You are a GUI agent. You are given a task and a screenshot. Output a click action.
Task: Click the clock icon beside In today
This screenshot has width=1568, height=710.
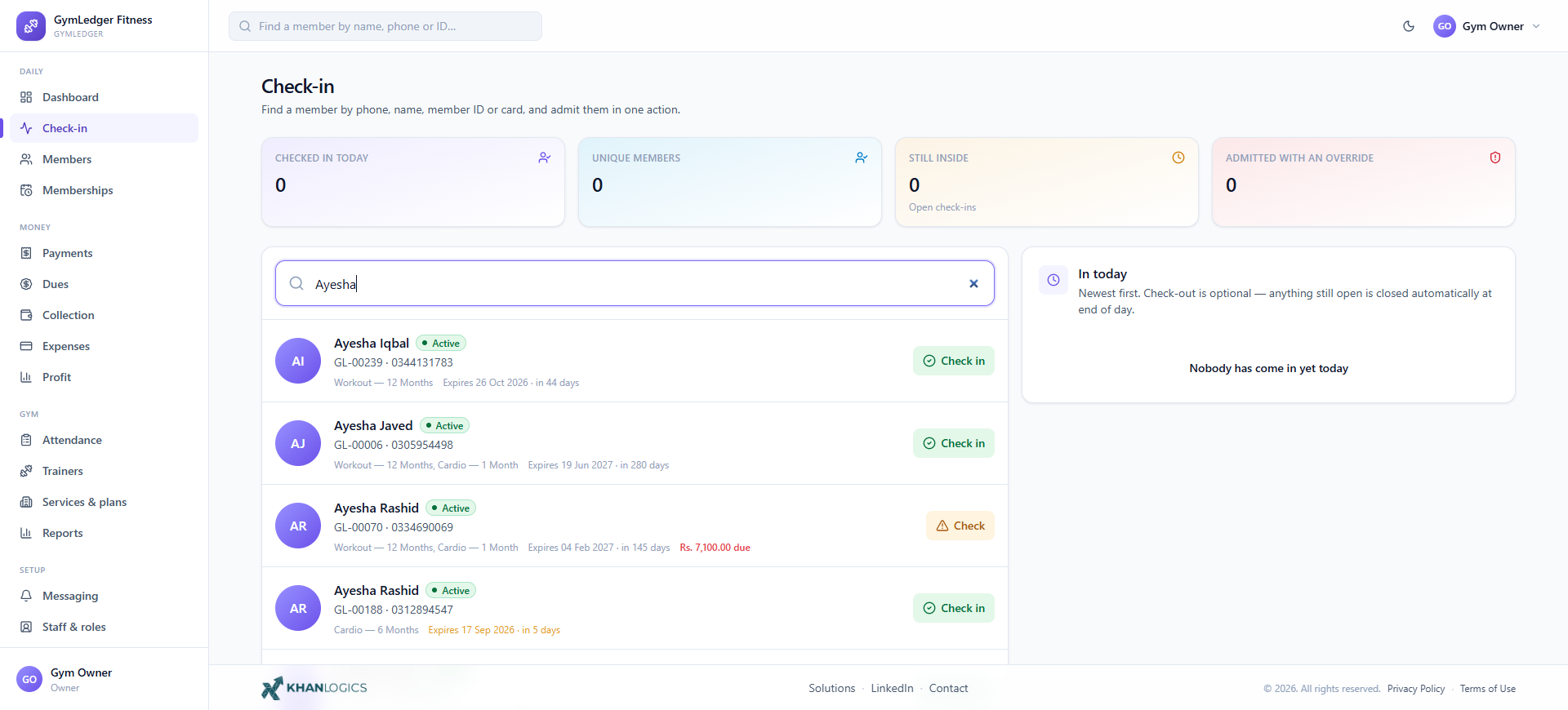pyautogui.click(x=1053, y=280)
